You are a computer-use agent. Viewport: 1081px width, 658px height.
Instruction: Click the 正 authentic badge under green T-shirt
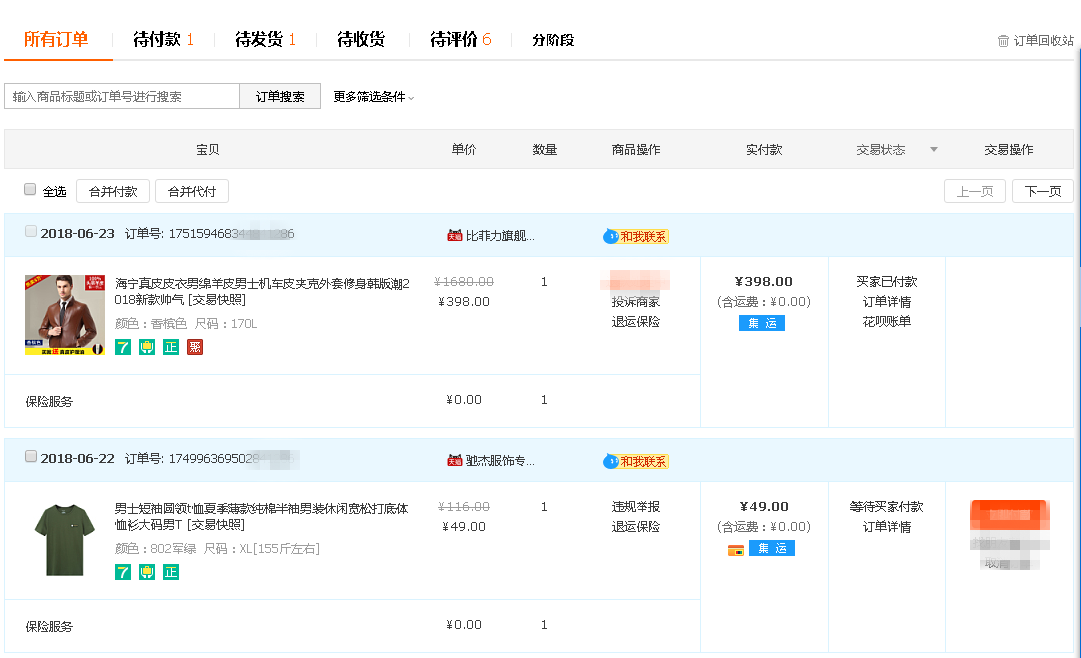point(171,572)
